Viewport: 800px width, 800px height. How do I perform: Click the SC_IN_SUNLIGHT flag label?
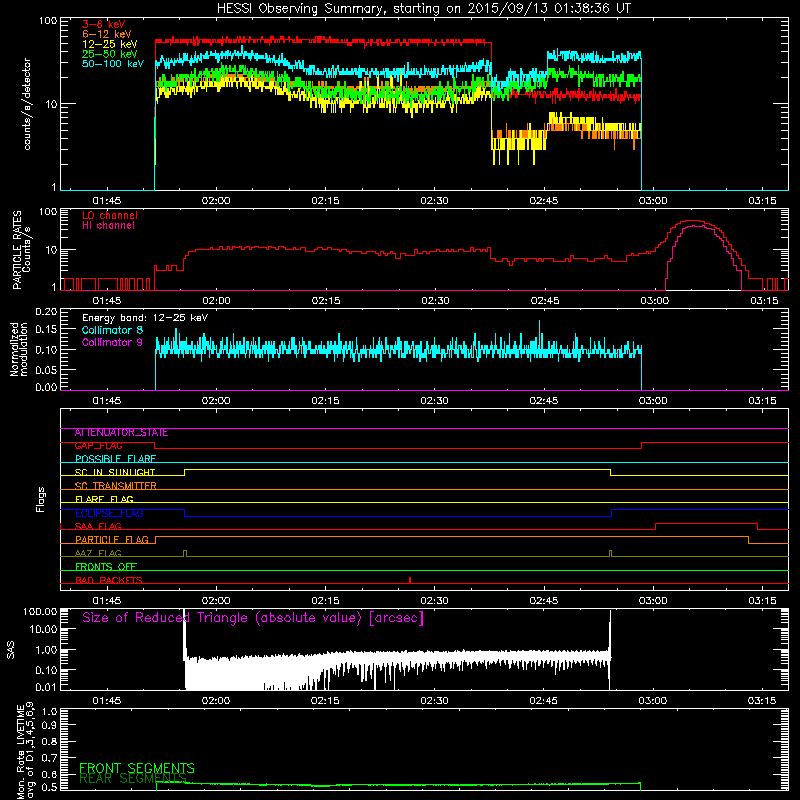pos(115,472)
